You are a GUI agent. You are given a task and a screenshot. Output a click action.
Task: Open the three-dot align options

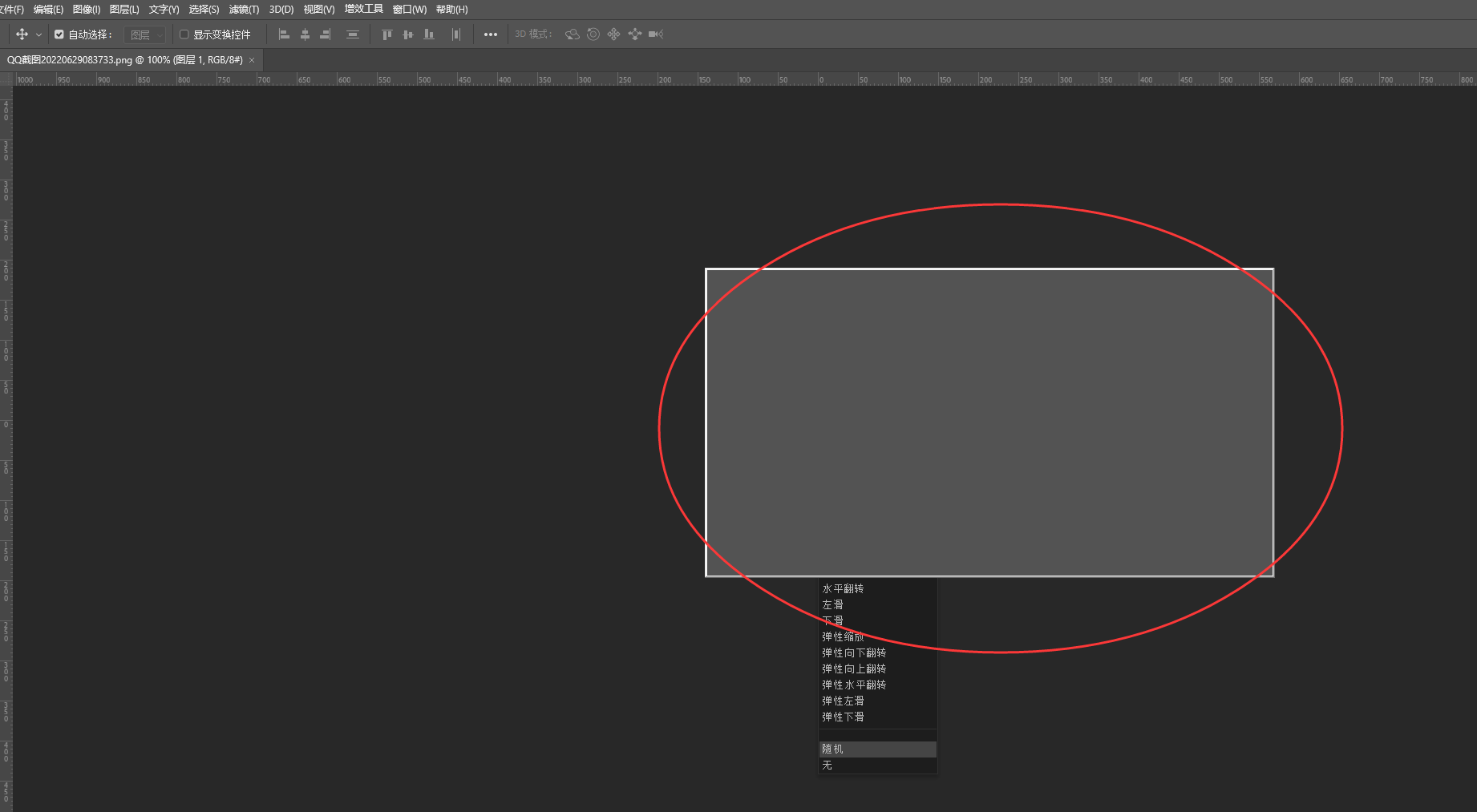click(491, 34)
